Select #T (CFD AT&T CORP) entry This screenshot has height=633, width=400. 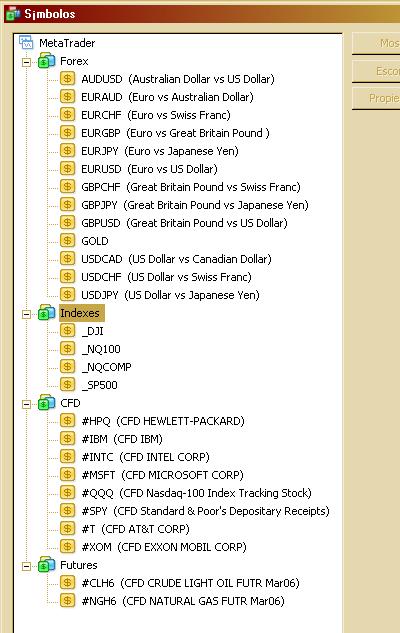135,529
